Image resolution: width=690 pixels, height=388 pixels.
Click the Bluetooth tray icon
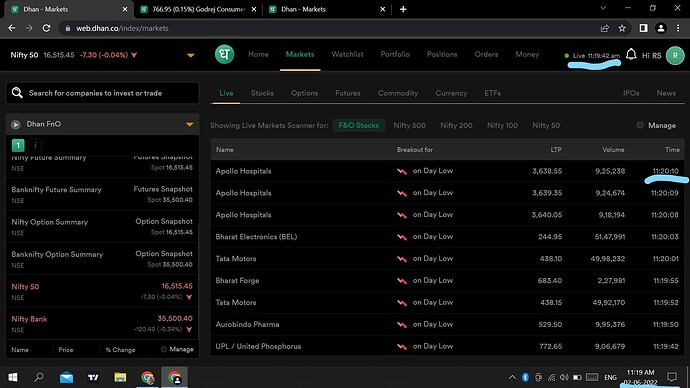(x=525, y=377)
